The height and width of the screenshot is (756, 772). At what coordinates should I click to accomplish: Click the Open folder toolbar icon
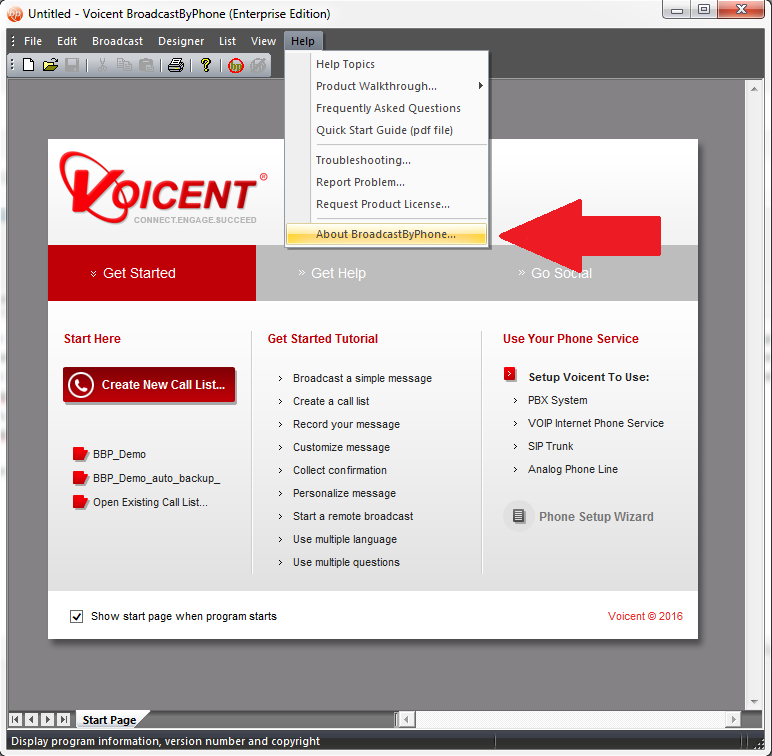click(x=50, y=65)
